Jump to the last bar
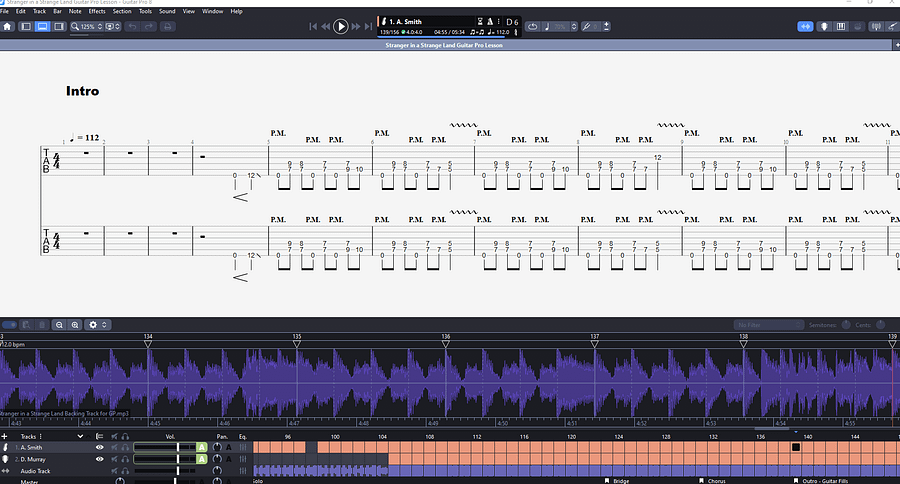This screenshot has height=484, width=900. point(368,26)
